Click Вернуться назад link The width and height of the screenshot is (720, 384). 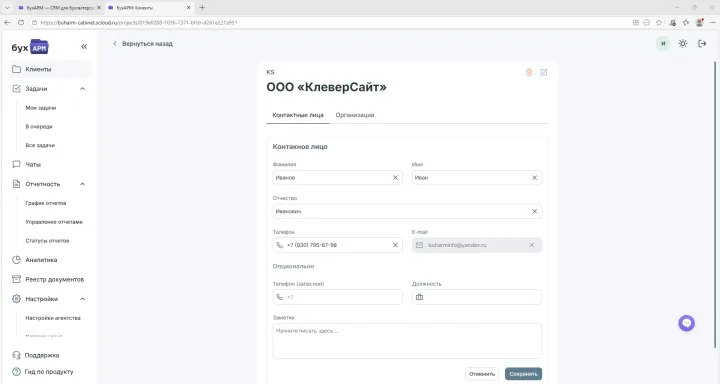143,44
